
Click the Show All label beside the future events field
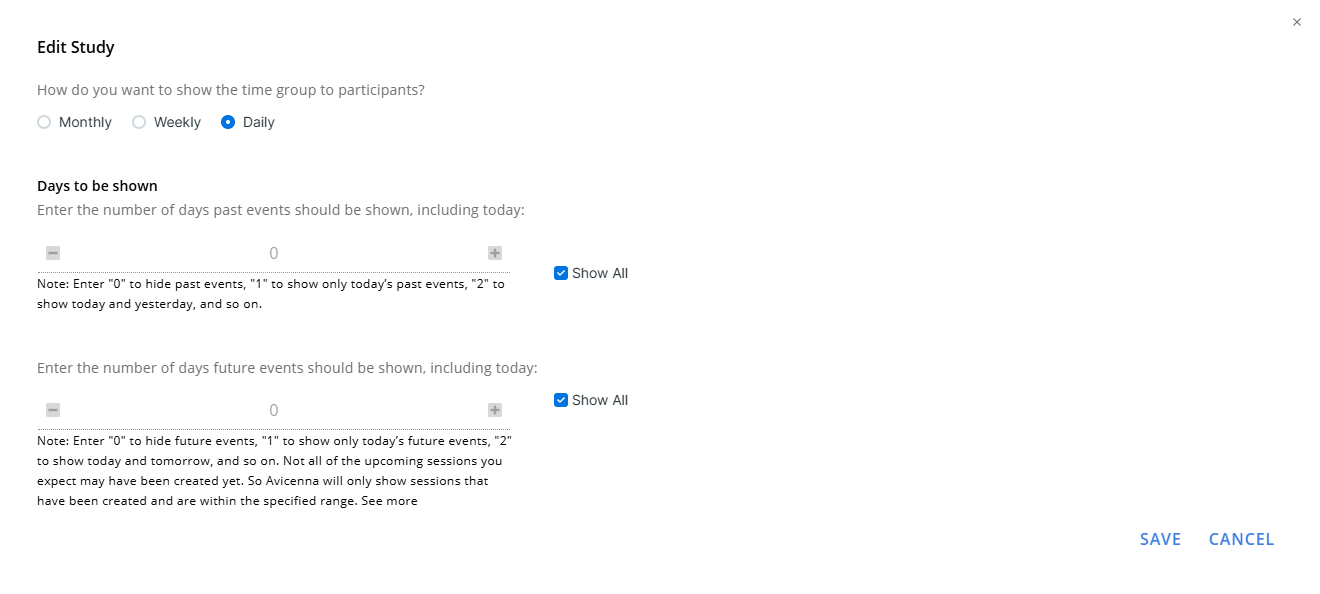tap(600, 400)
